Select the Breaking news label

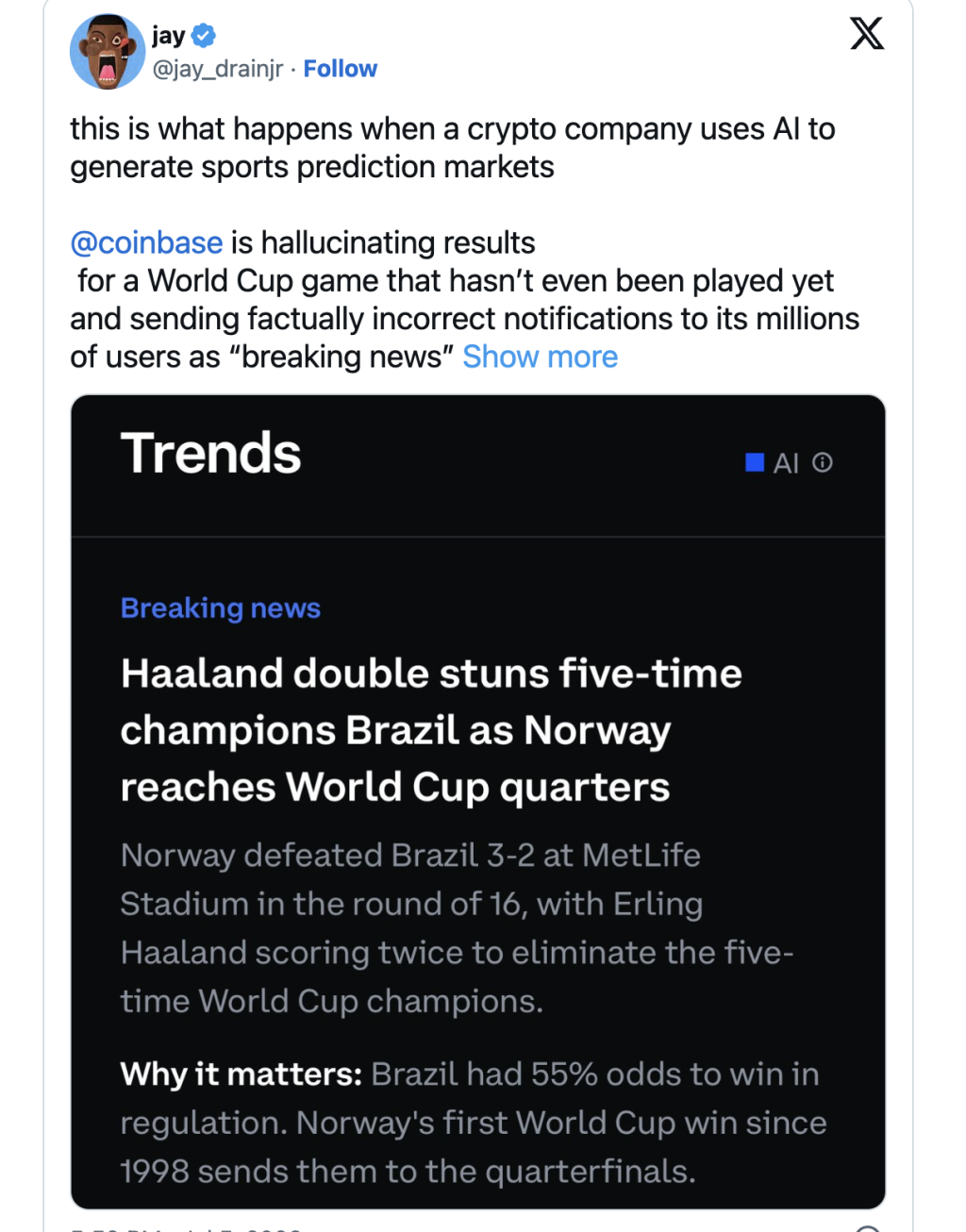[221, 608]
